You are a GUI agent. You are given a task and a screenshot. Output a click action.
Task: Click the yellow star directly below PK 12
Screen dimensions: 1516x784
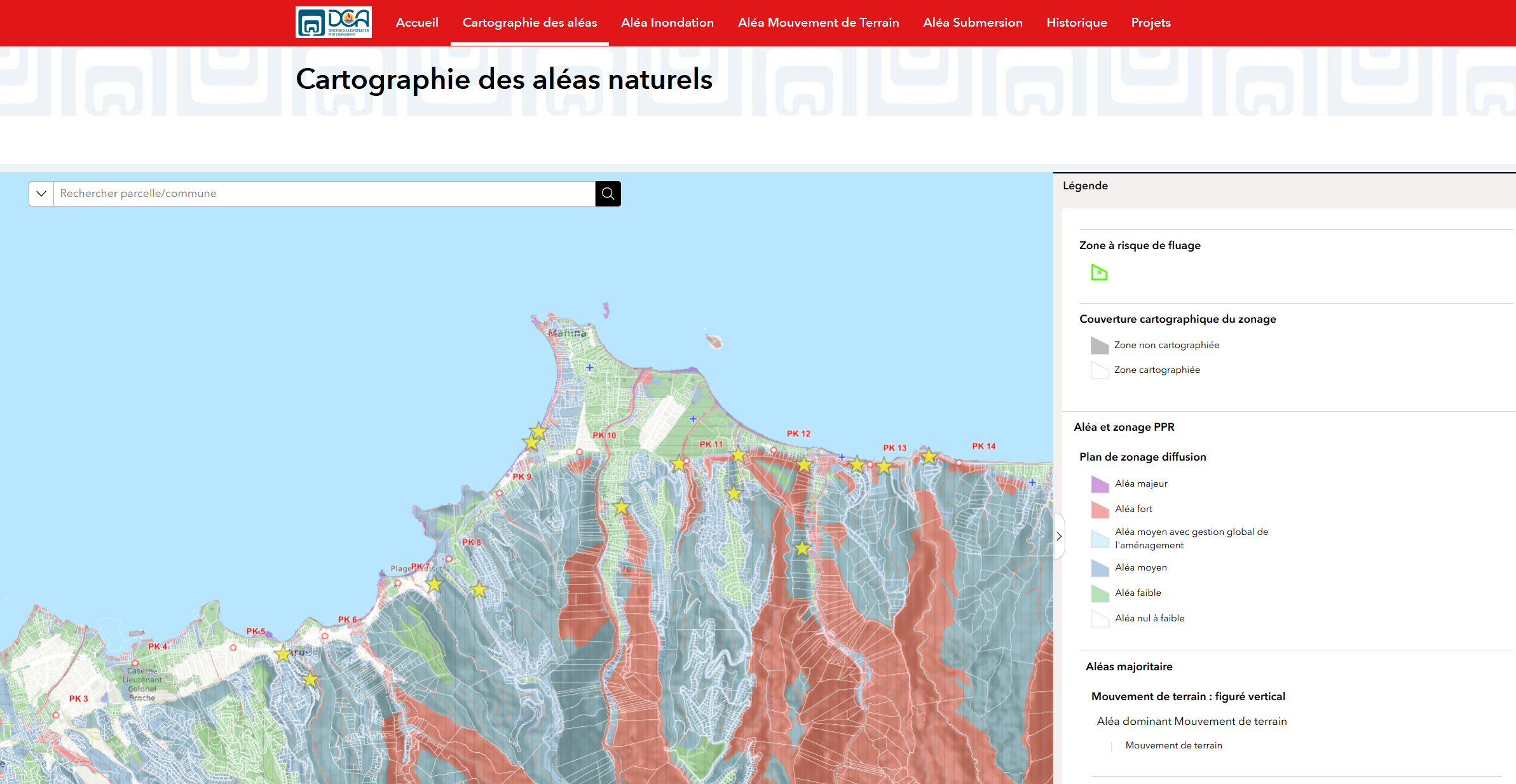click(x=804, y=464)
